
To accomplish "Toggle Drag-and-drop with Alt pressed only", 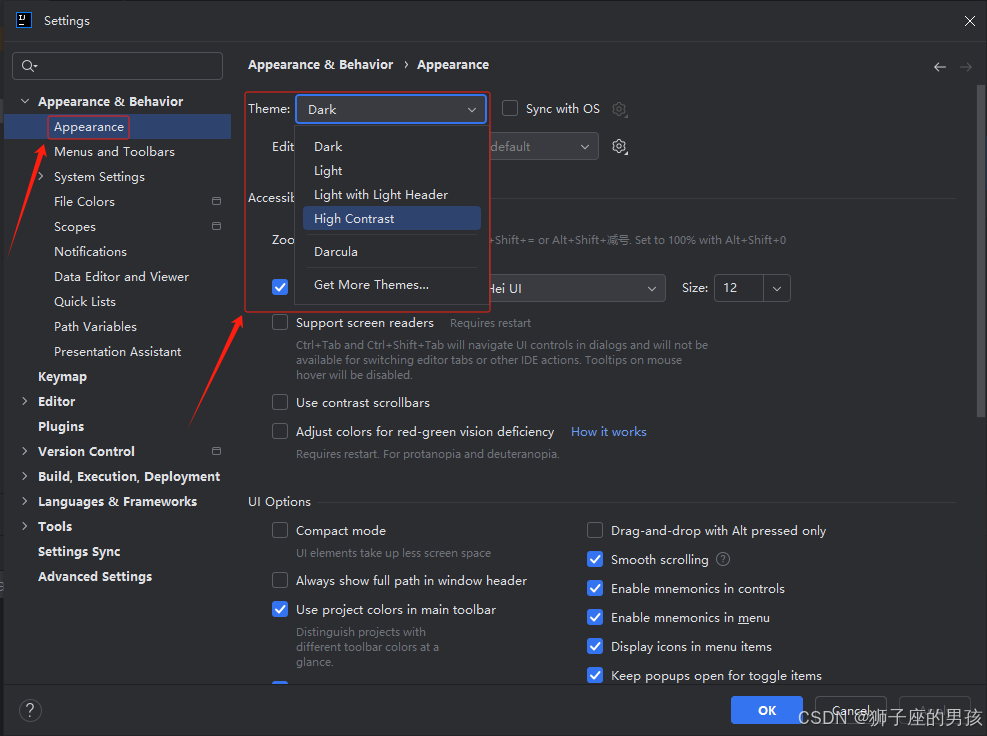I will pos(595,530).
